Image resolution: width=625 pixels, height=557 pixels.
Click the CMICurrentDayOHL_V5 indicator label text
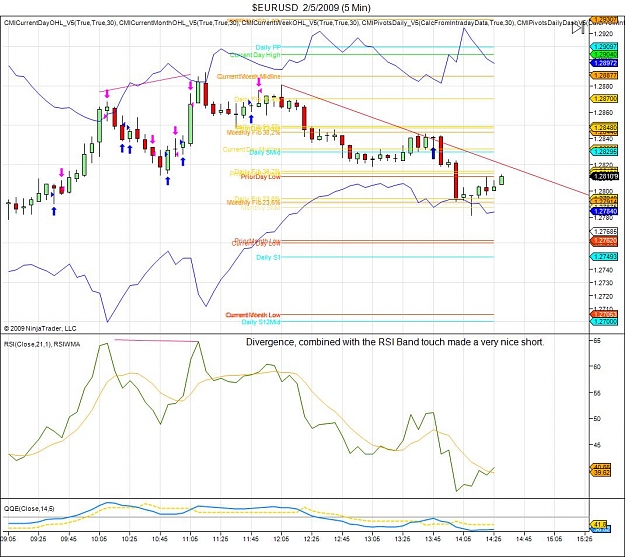pos(60,23)
